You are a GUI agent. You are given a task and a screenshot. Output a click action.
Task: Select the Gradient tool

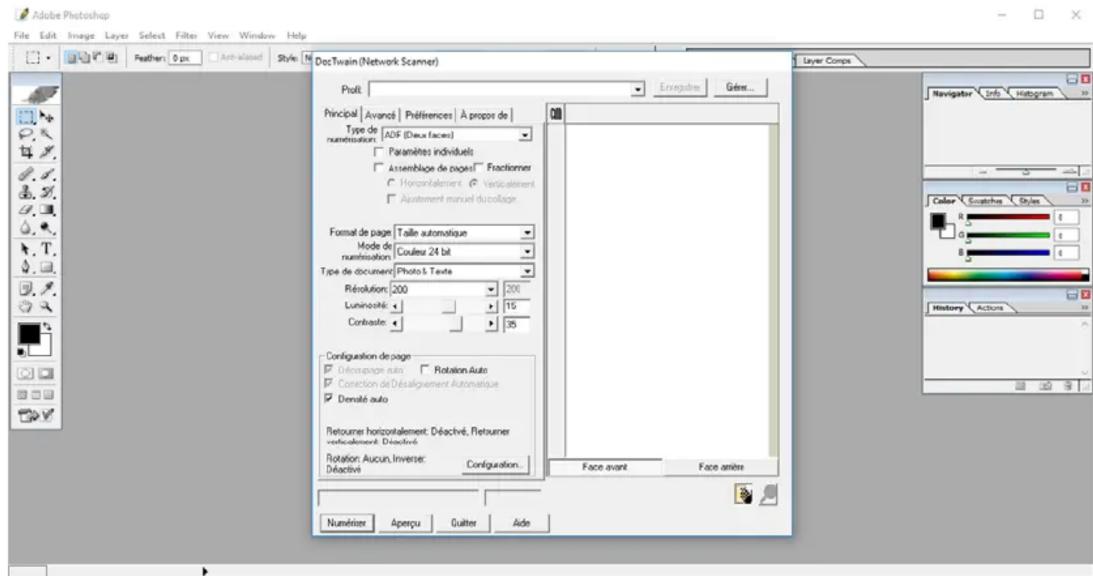pyautogui.click(x=46, y=209)
